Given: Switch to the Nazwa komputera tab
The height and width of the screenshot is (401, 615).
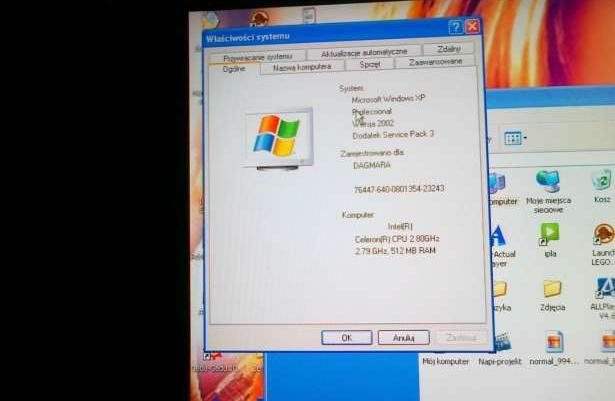Looking at the screenshot, I should click(x=302, y=67).
